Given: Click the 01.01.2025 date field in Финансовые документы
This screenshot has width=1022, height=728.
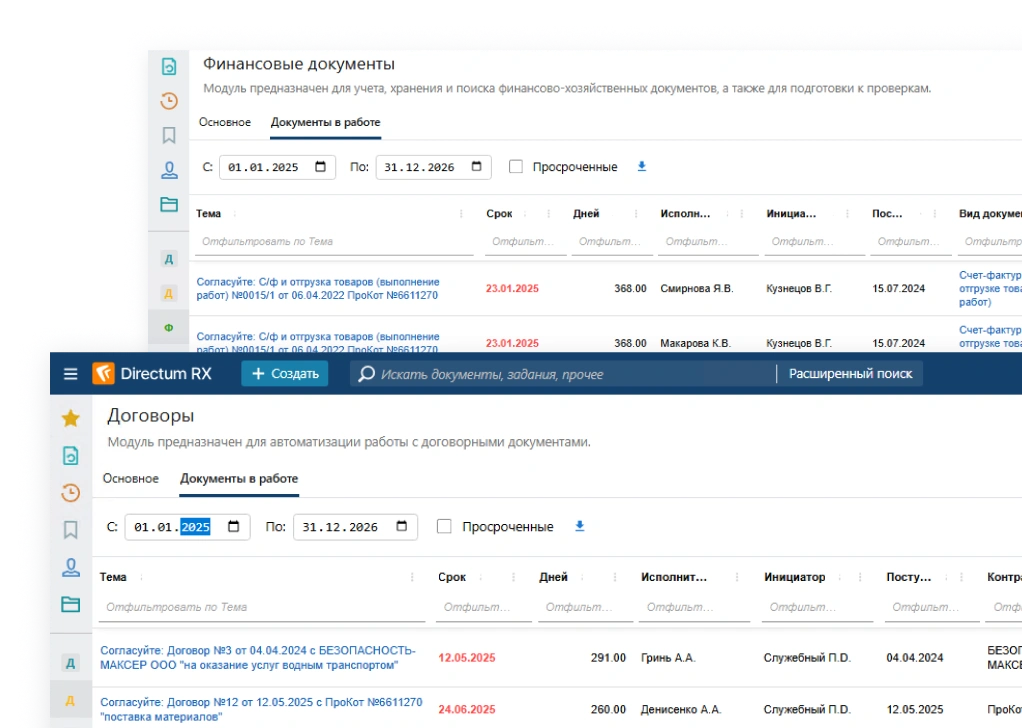Looking at the screenshot, I should [x=277, y=167].
